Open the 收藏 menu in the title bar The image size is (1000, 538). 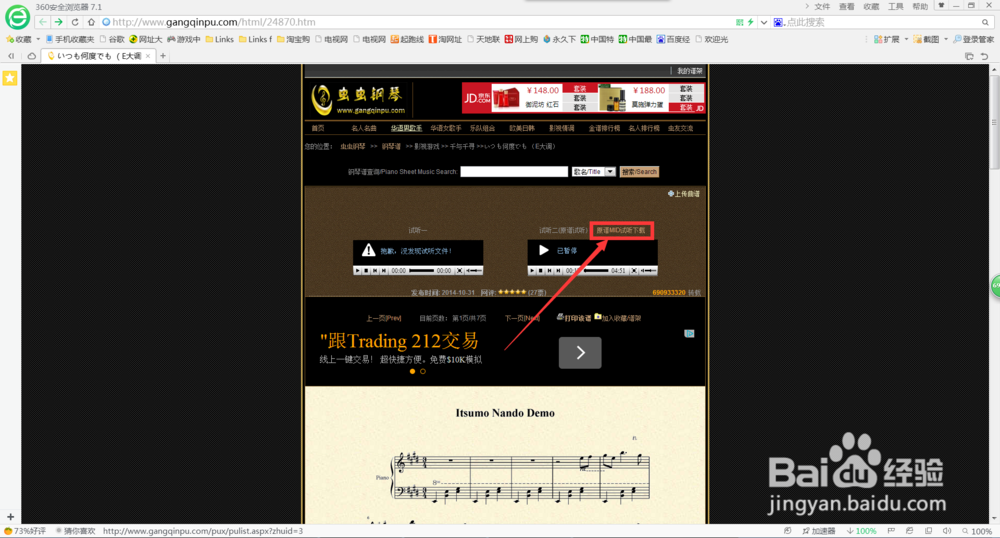pos(871,6)
